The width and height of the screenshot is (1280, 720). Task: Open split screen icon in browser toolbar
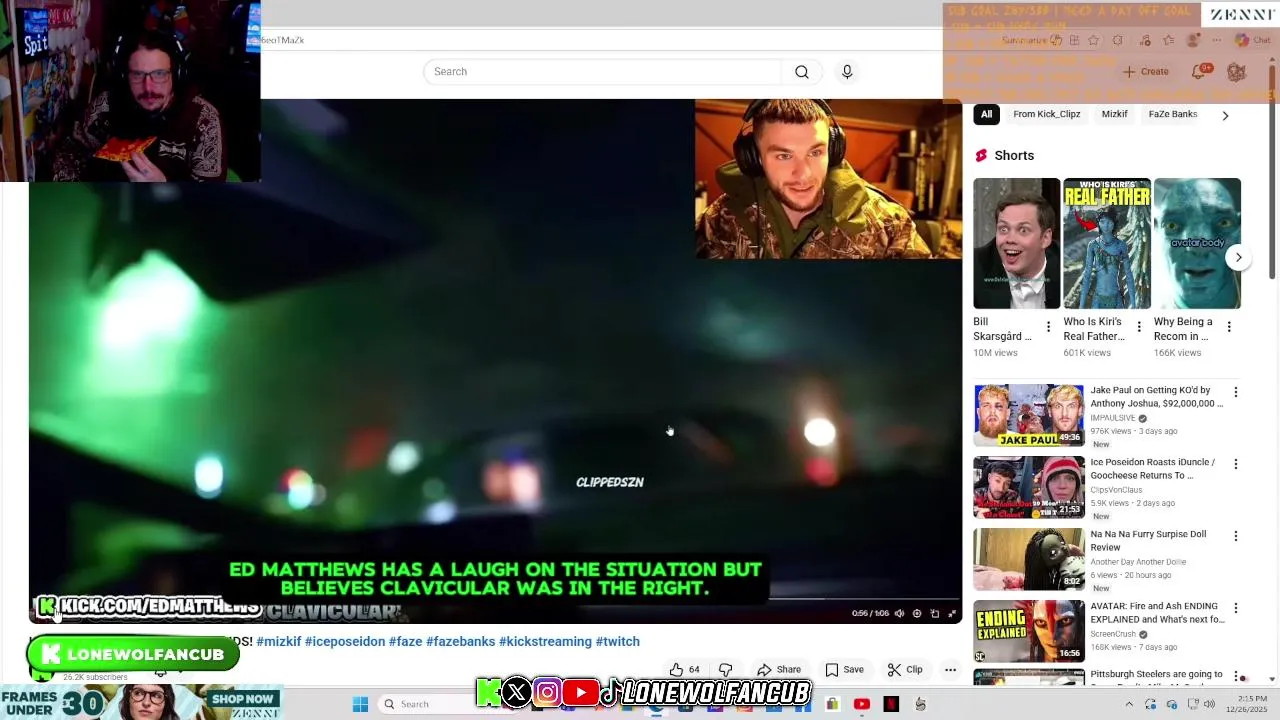pyautogui.click(x=1074, y=40)
